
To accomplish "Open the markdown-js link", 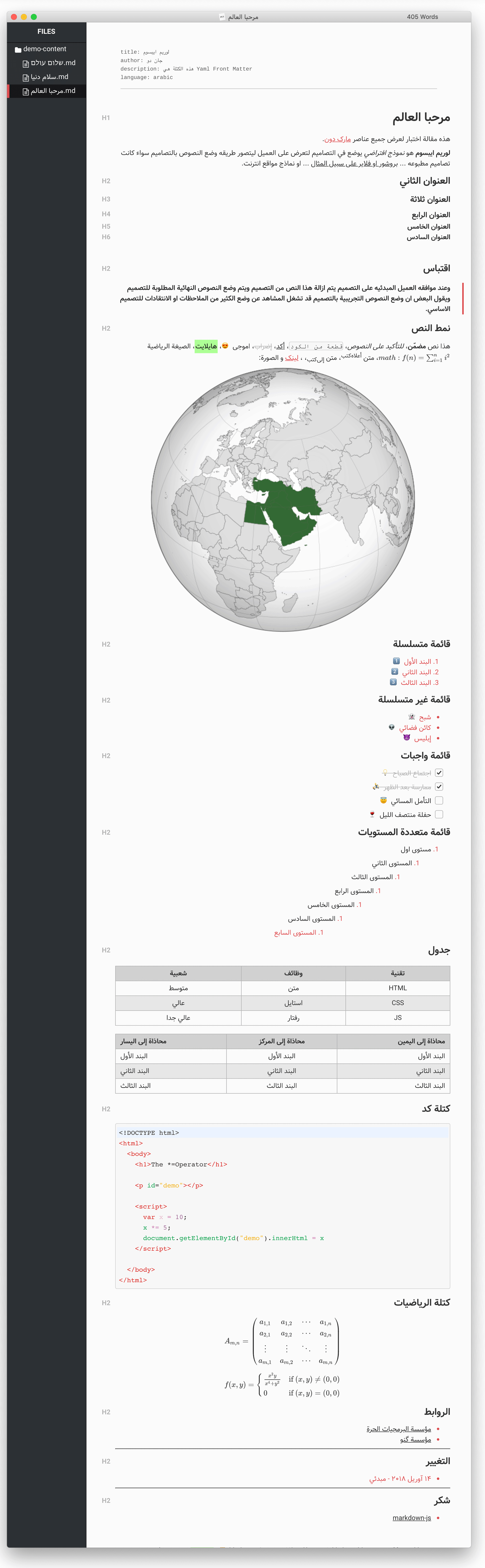I will (x=411, y=1518).
